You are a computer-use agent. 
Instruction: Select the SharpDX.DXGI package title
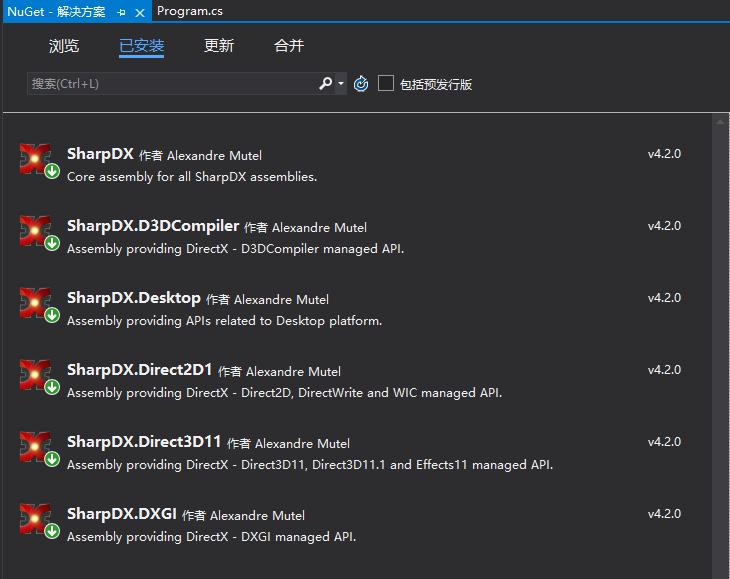pyautogui.click(x=122, y=514)
